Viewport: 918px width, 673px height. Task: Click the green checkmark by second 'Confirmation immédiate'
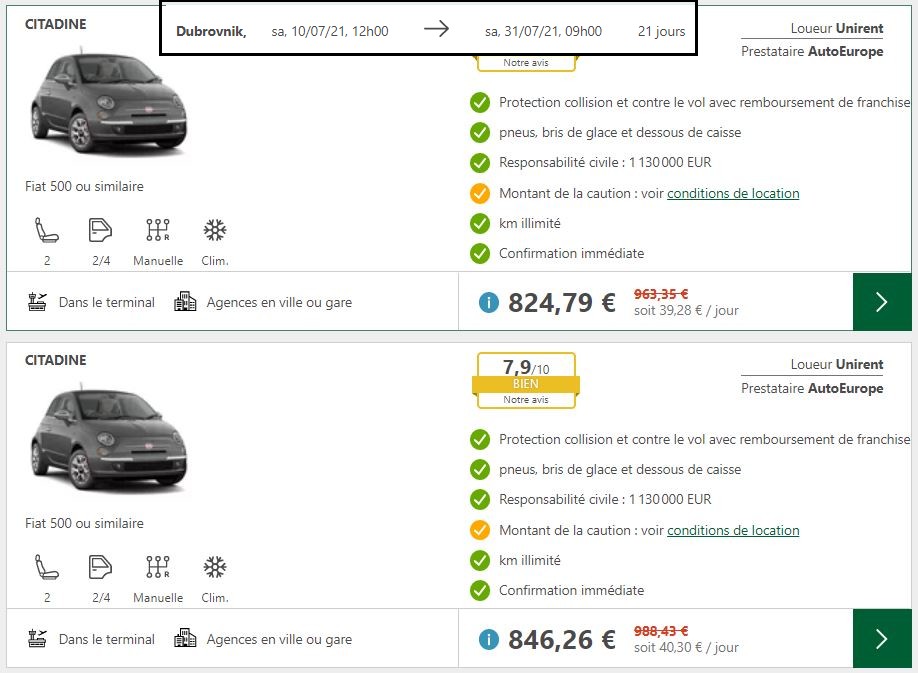(x=480, y=590)
